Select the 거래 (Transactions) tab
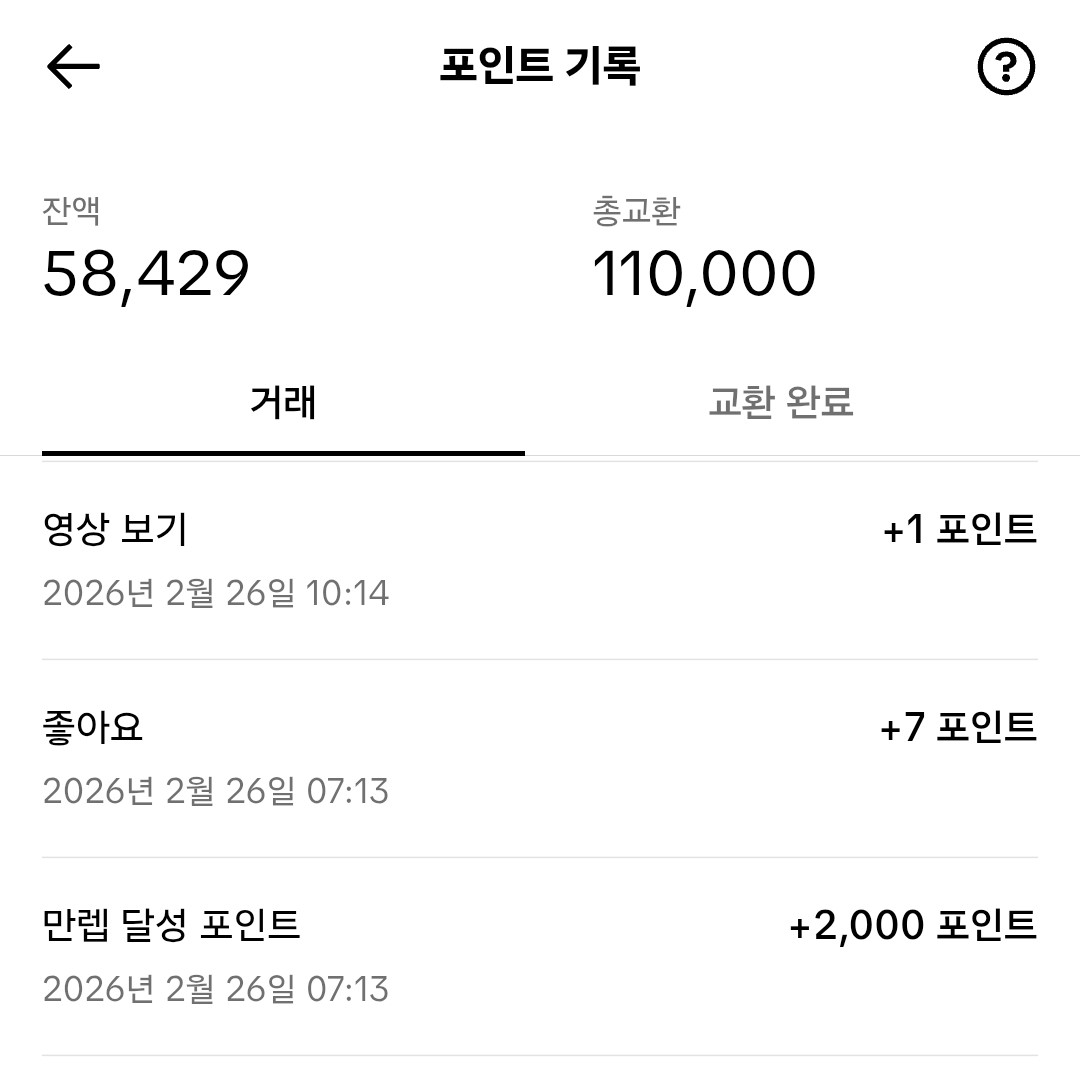 pos(282,400)
